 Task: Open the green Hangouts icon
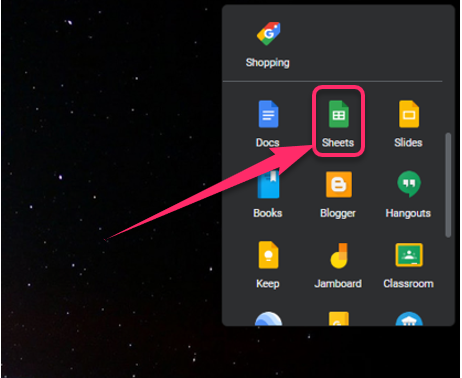click(x=409, y=184)
